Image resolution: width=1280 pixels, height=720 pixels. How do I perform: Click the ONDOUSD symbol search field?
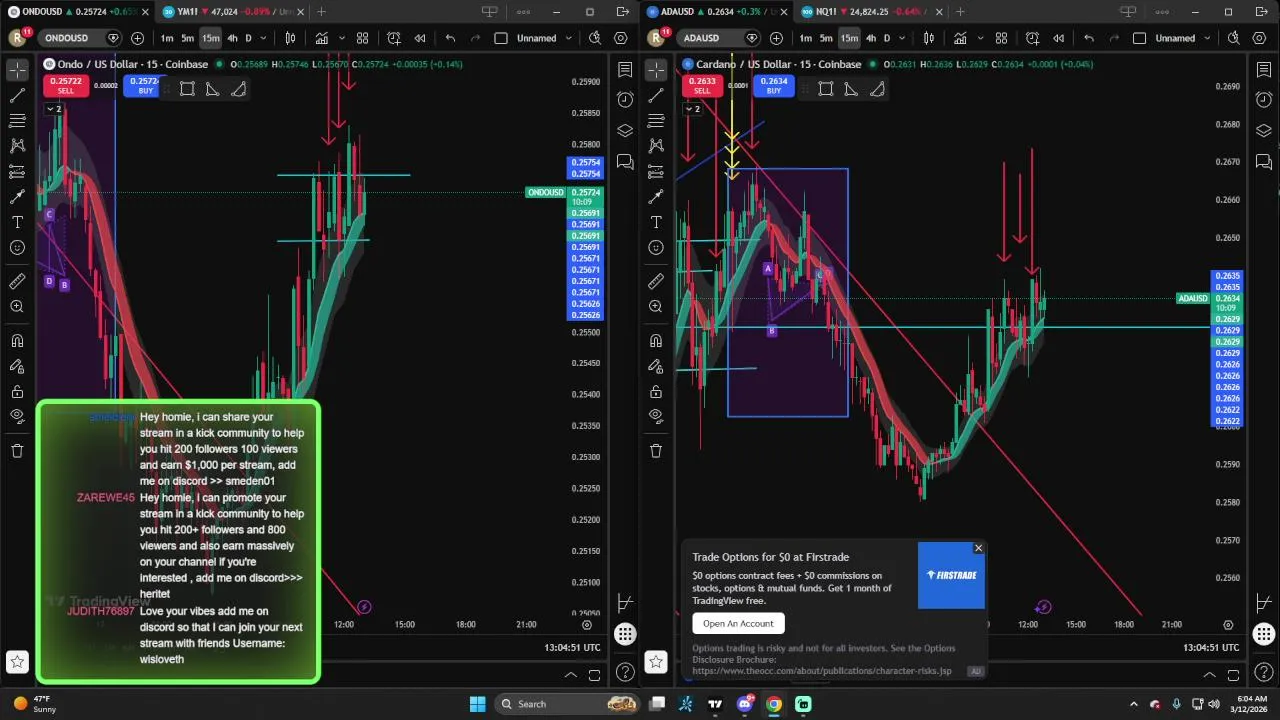pos(78,38)
